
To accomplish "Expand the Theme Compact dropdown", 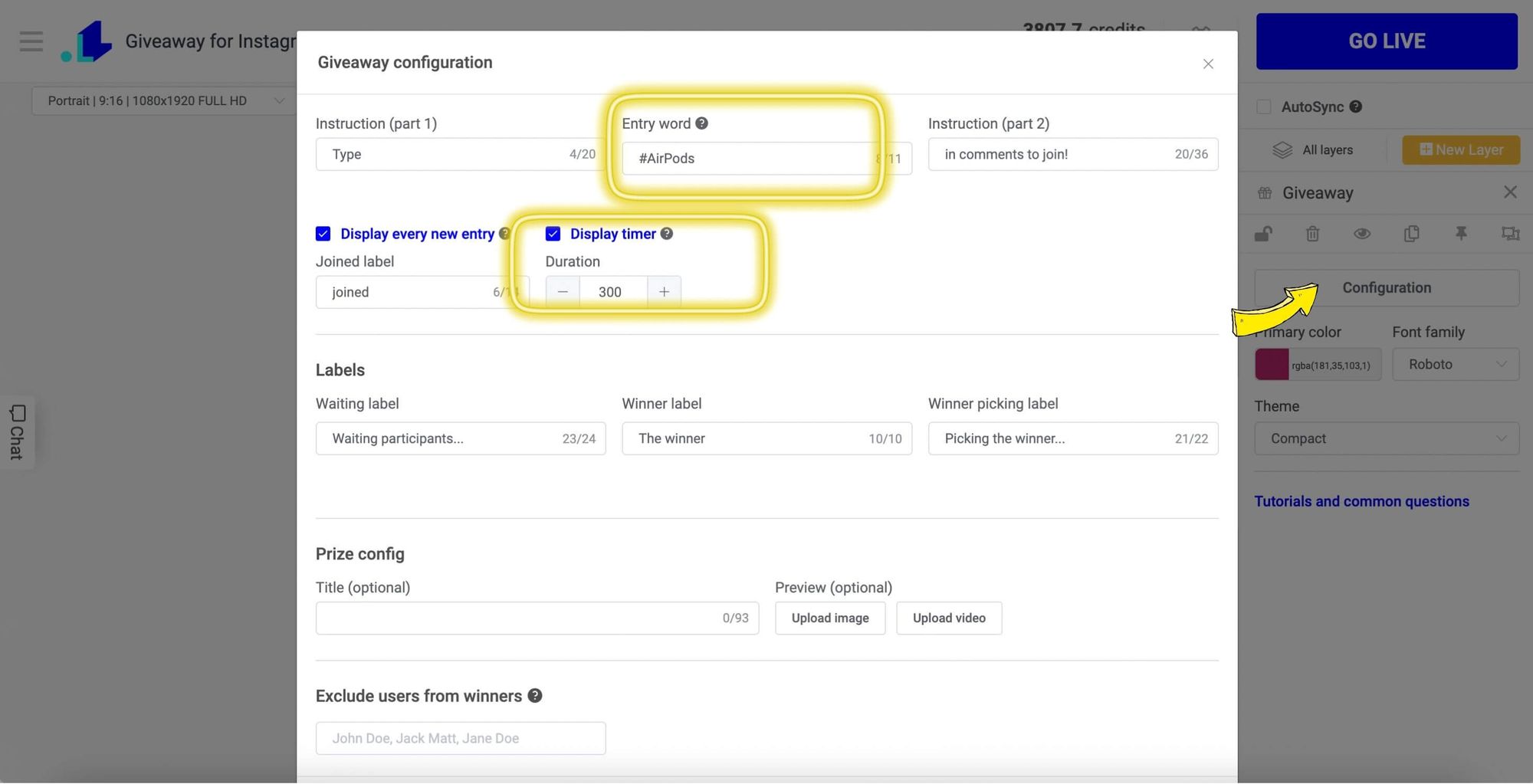I will [1387, 438].
